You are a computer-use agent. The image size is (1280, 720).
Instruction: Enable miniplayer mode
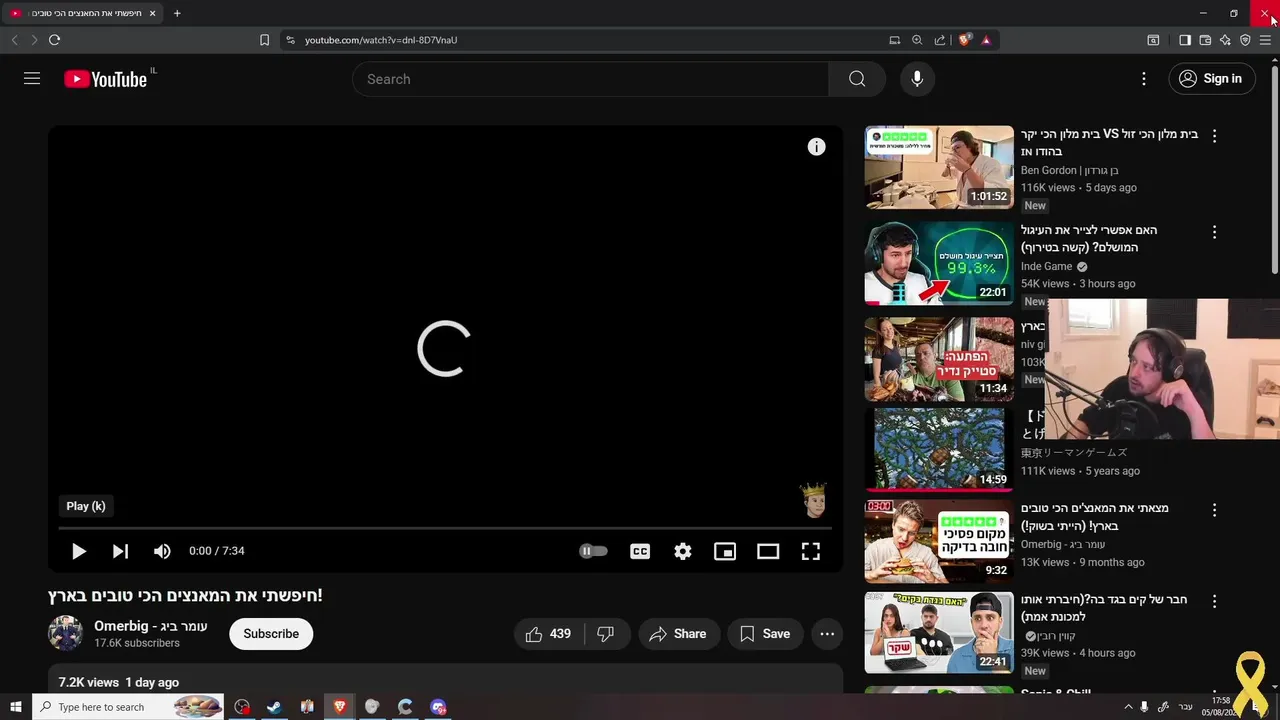click(x=725, y=551)
